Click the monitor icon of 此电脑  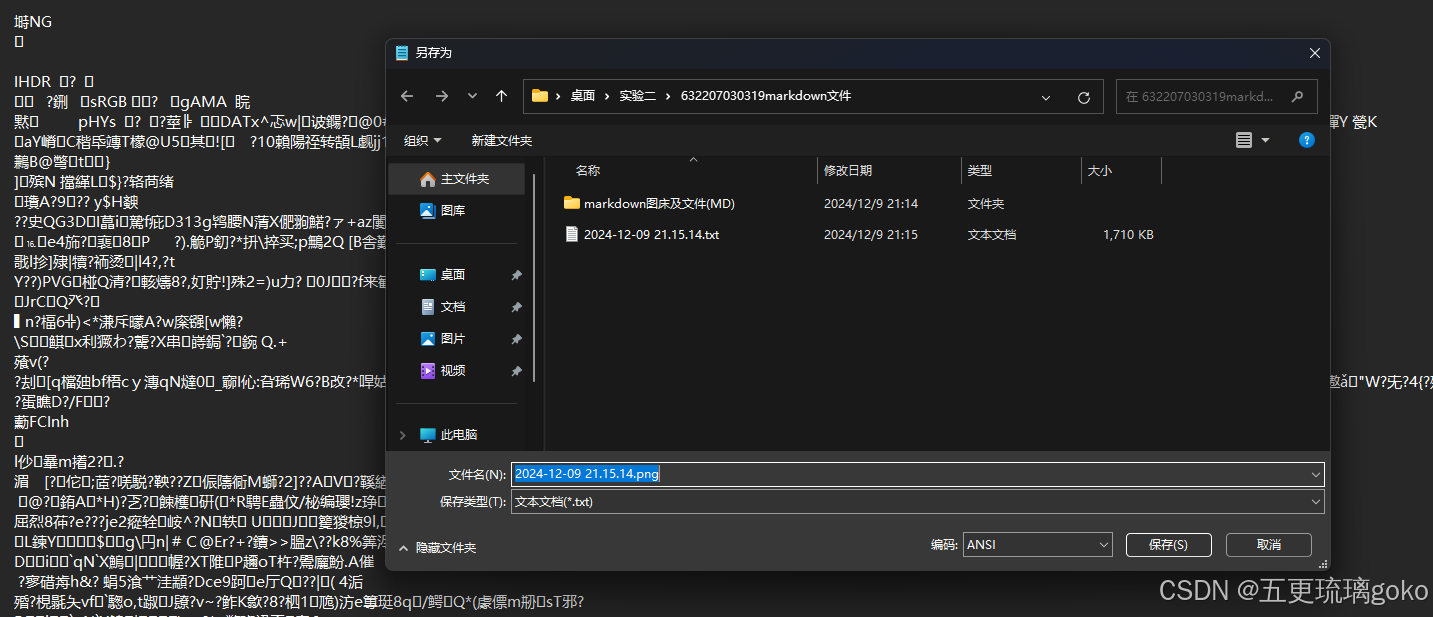click(x=427, y=435)
